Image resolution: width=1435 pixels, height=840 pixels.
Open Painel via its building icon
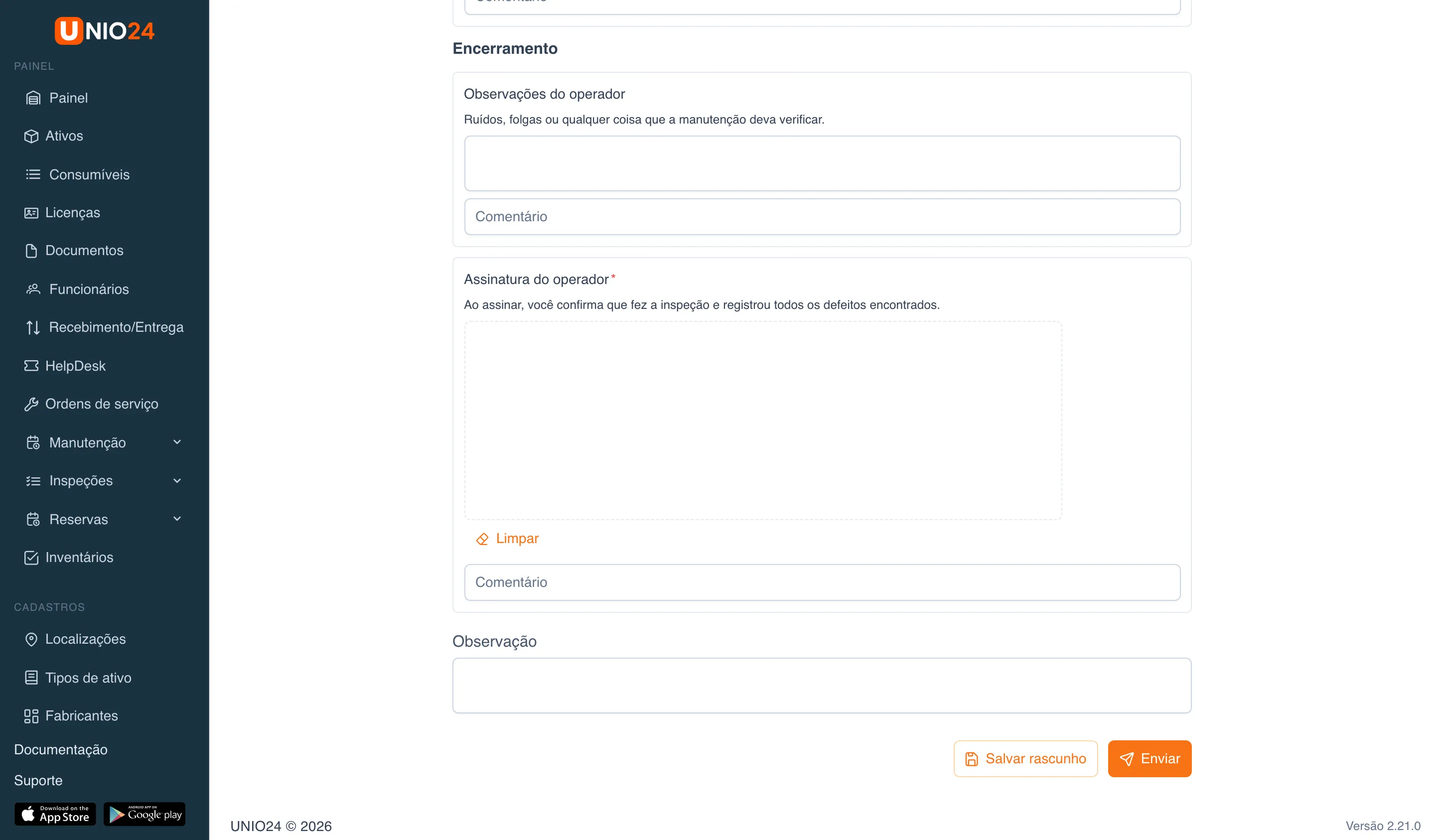[x=33, y=98]
